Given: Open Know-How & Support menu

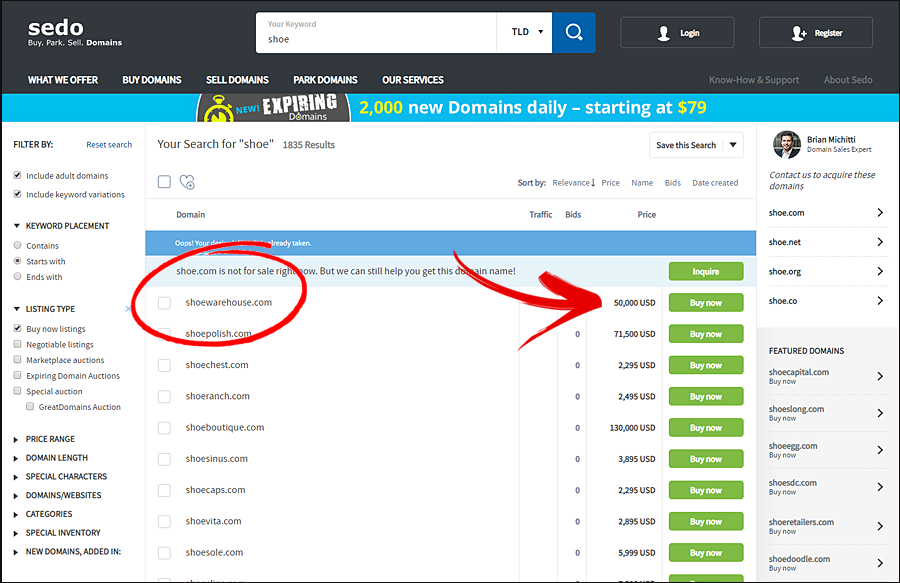Looking at the screenshot, I should point(754,80).
